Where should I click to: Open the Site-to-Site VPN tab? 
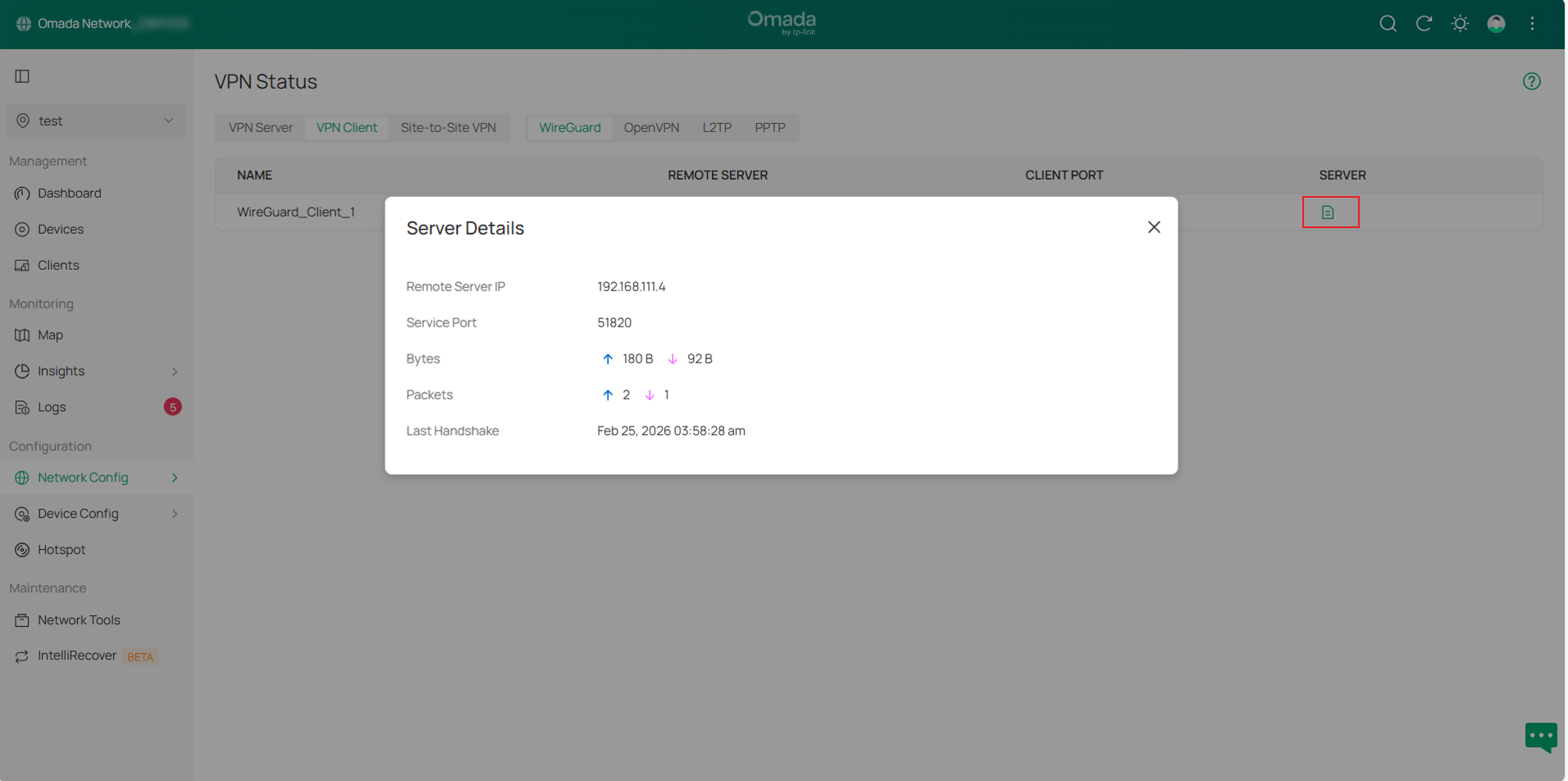[x=449, y=127]
